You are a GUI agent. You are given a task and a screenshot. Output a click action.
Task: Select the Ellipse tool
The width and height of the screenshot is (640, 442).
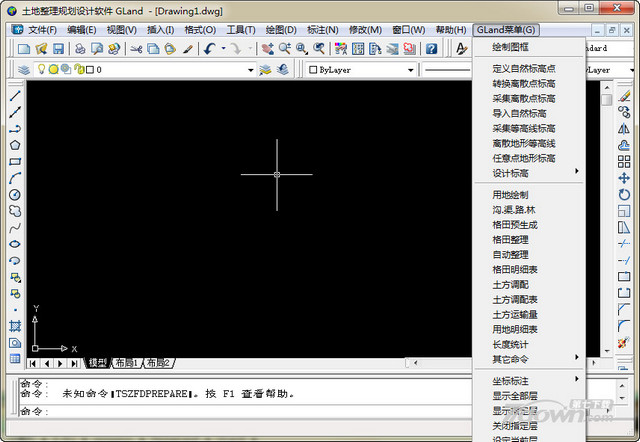(15, 244)
